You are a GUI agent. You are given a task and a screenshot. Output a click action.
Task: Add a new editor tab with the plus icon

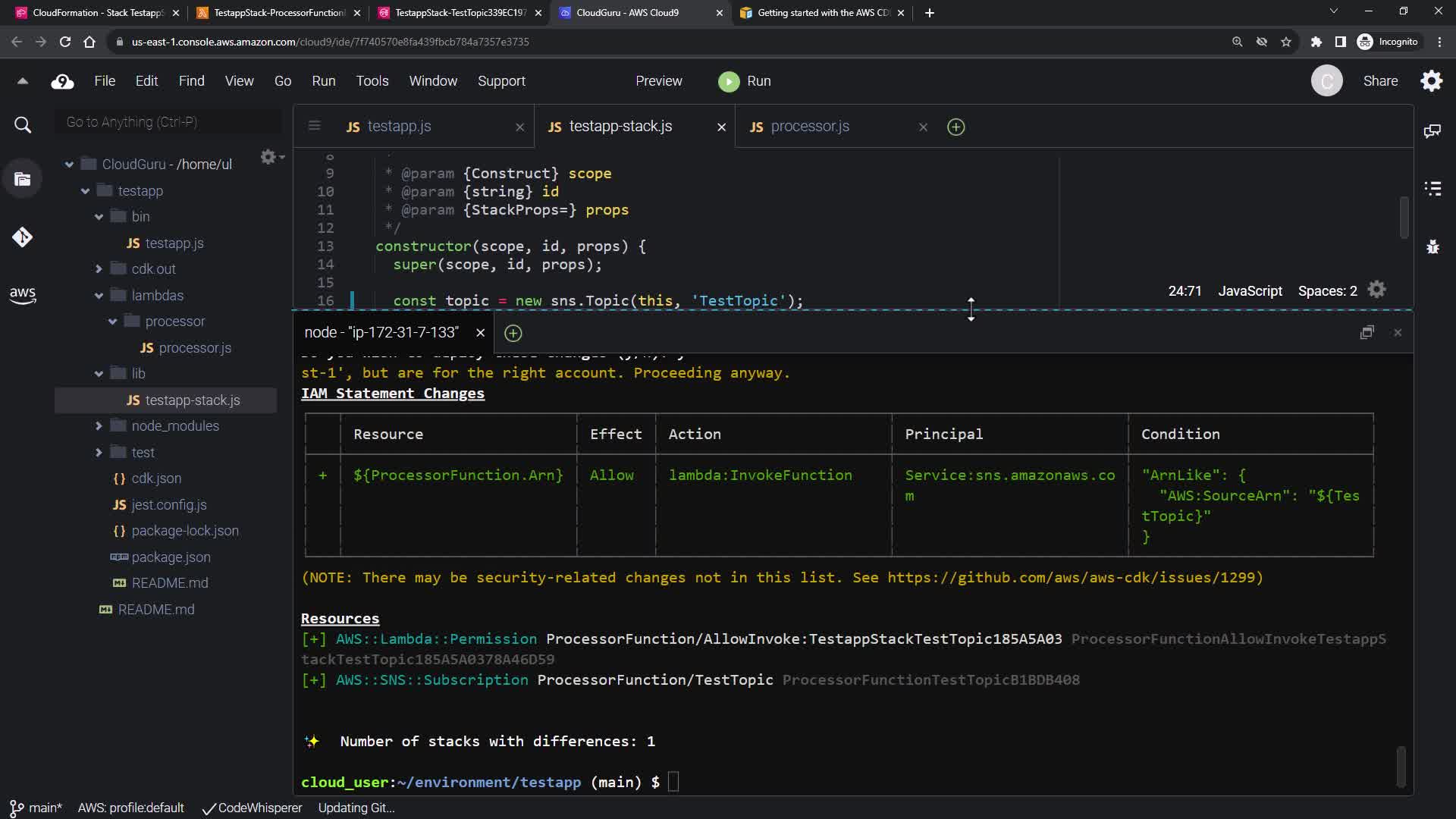(x=955, y=127)
